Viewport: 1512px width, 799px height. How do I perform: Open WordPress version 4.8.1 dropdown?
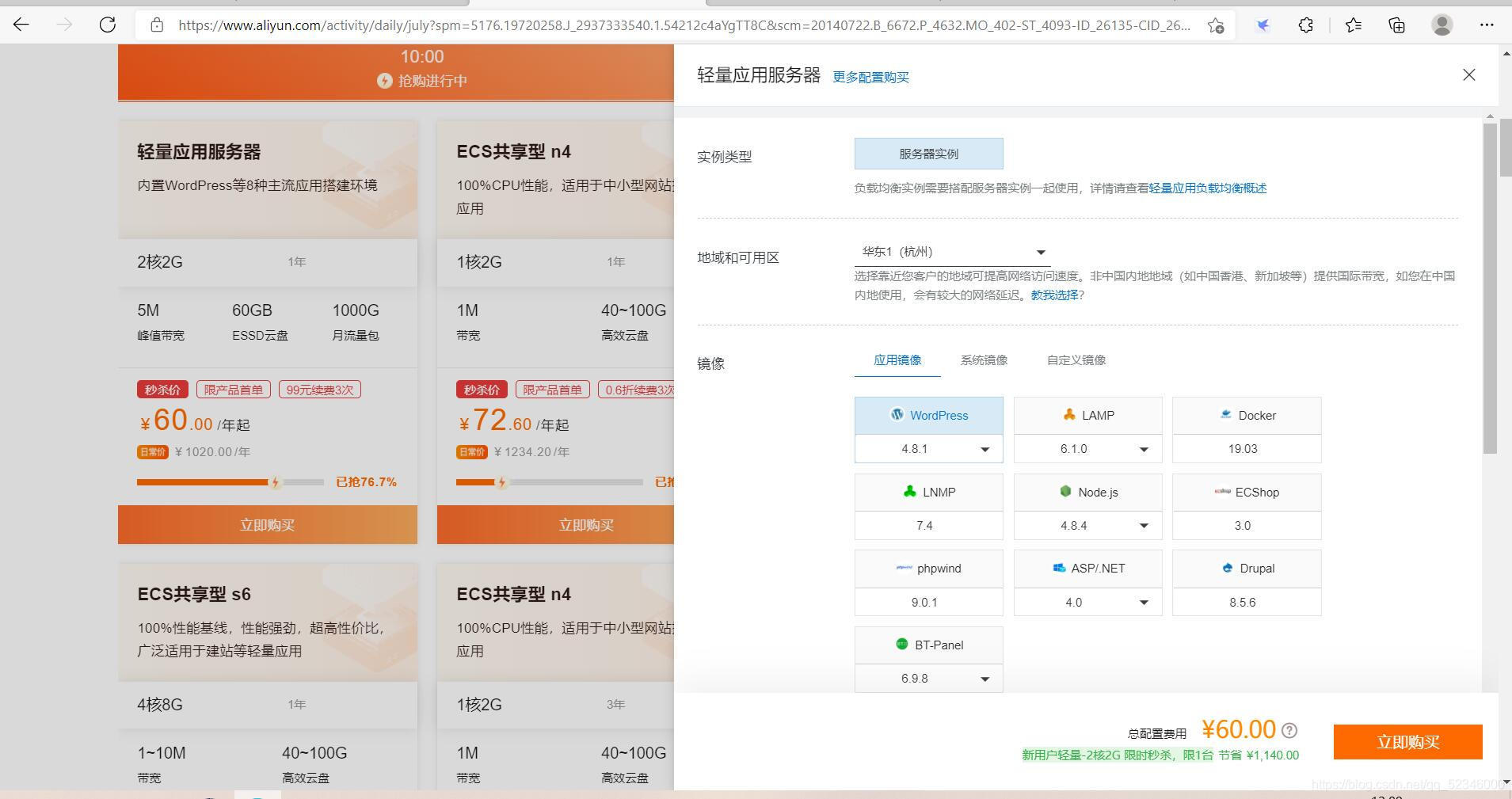929,449
